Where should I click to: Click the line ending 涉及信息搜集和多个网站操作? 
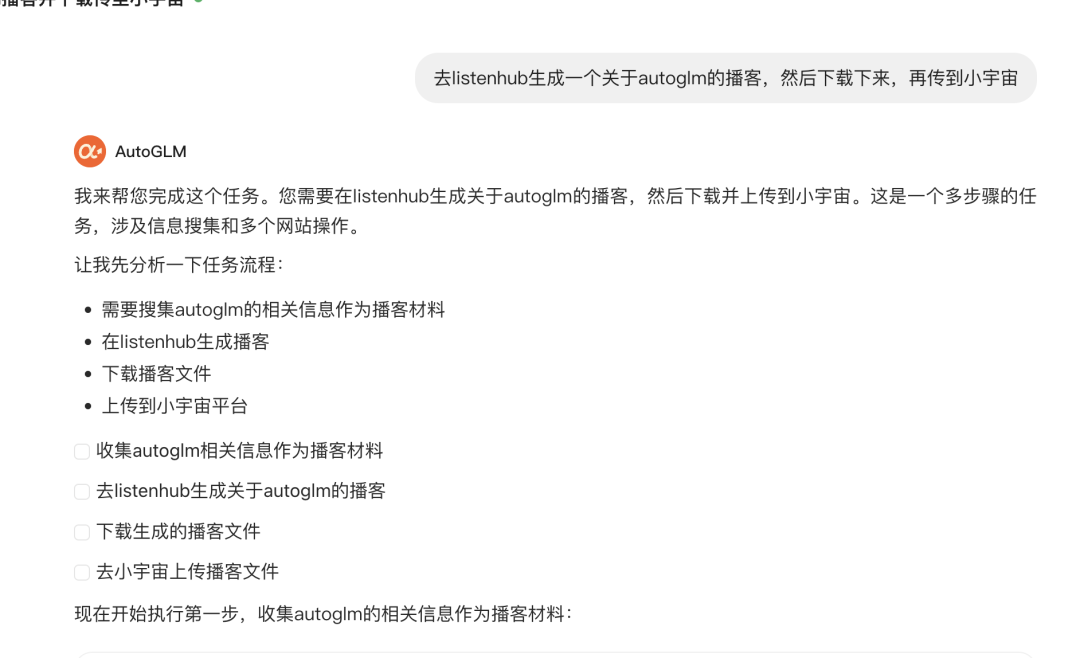(x=219, y=226)
